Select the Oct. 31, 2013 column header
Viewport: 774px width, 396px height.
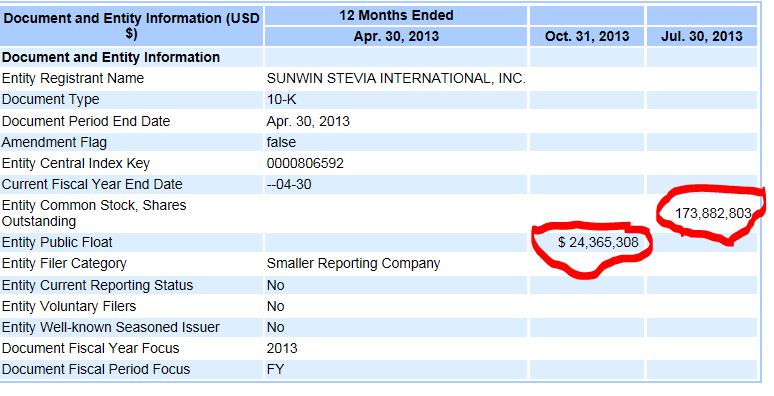(x=587, y=37)
